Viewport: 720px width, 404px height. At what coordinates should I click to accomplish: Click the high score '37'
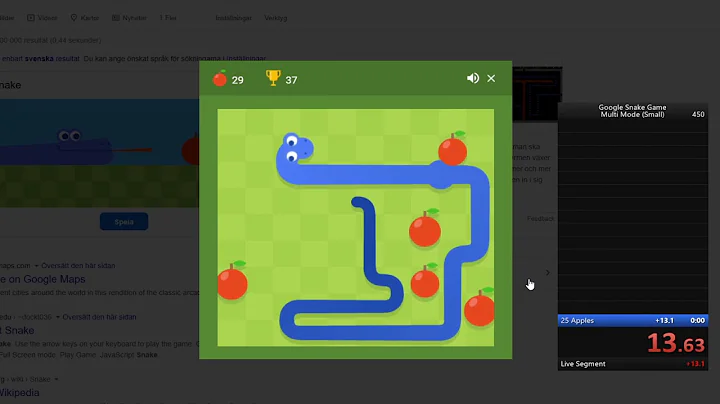[291, 80]
